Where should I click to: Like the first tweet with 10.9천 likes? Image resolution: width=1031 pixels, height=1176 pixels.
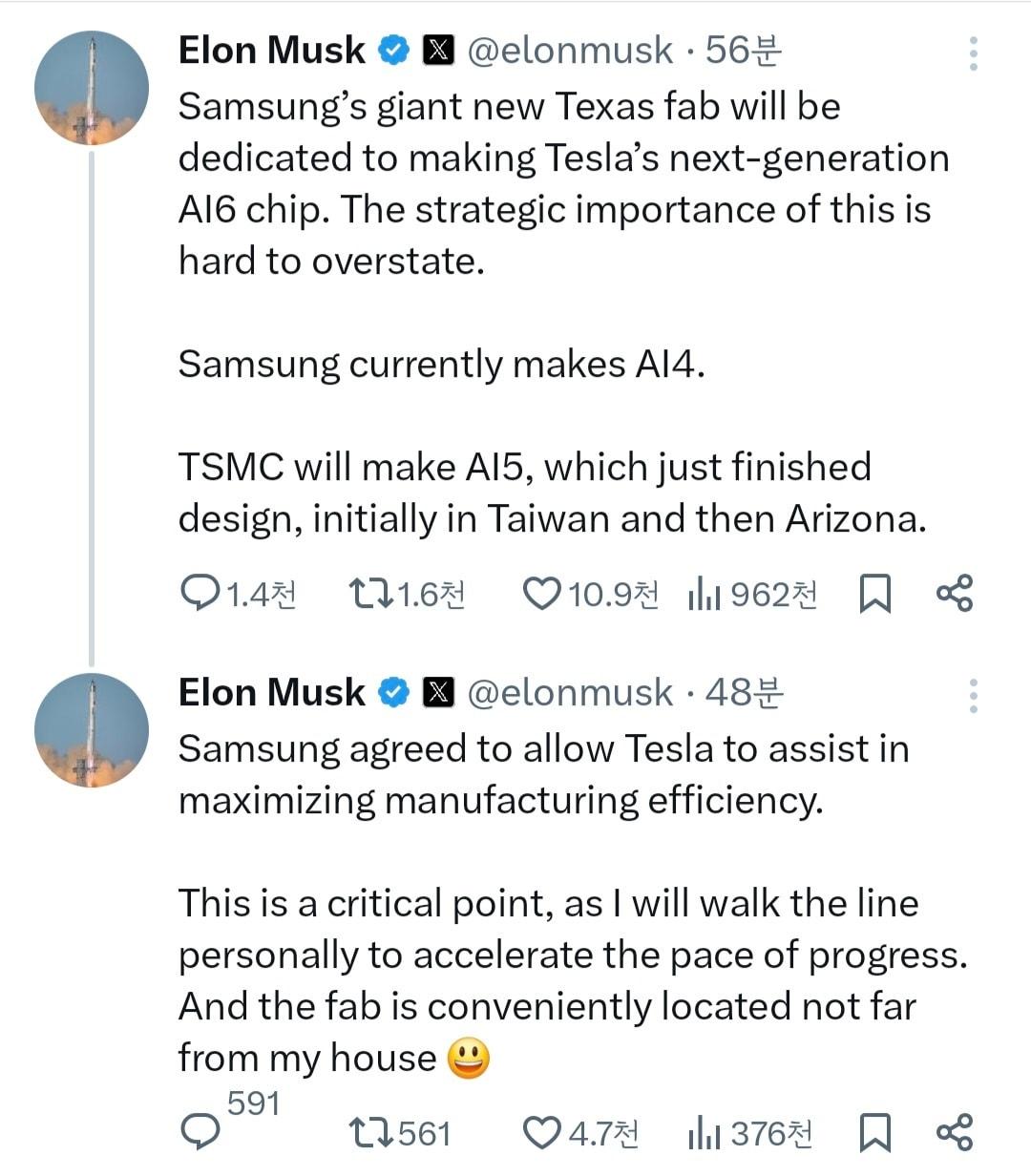pyautogui.click(x=542, y=594)
